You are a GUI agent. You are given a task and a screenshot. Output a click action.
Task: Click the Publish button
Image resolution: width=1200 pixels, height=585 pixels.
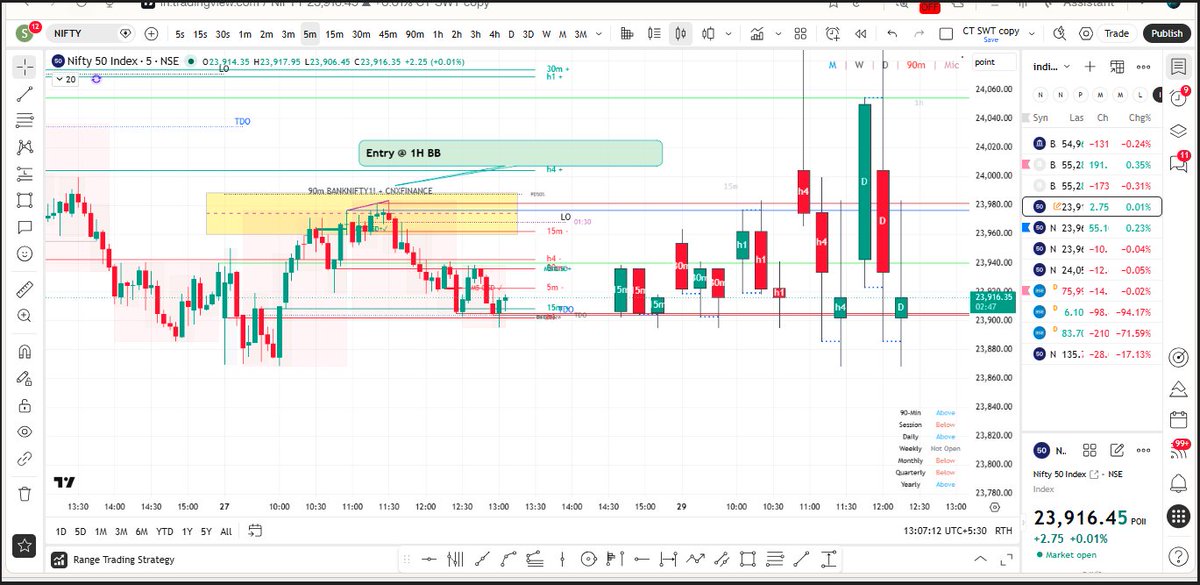point(1166,33)
